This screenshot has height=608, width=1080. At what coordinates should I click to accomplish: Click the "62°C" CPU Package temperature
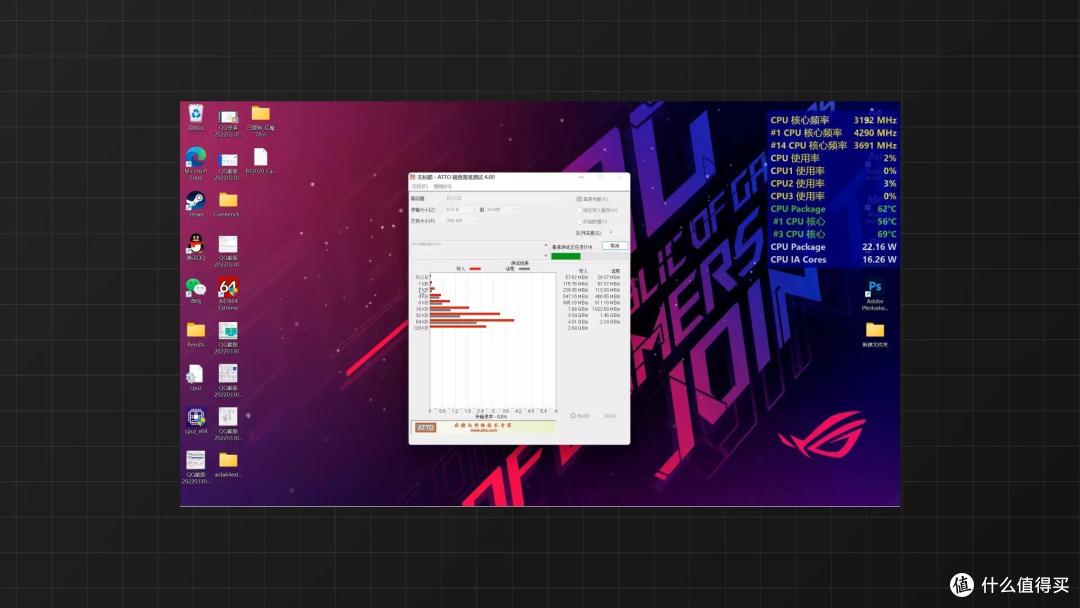coord(886,209)
